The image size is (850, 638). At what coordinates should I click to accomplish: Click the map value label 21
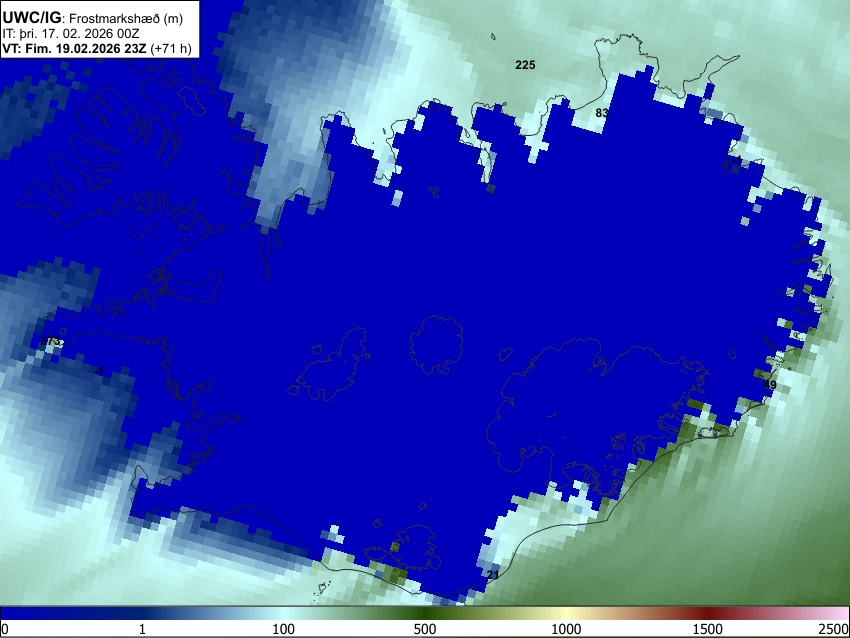pyautogui.click(x=493, y=575)
